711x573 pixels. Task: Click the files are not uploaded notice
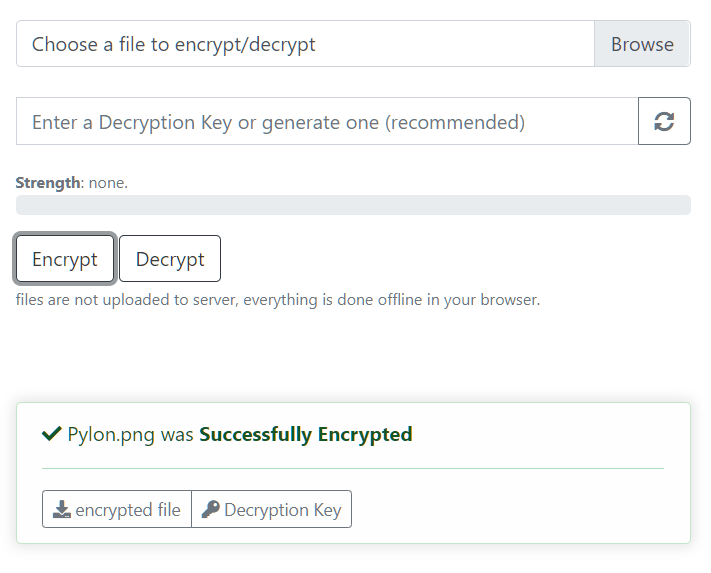pos(278,300)
